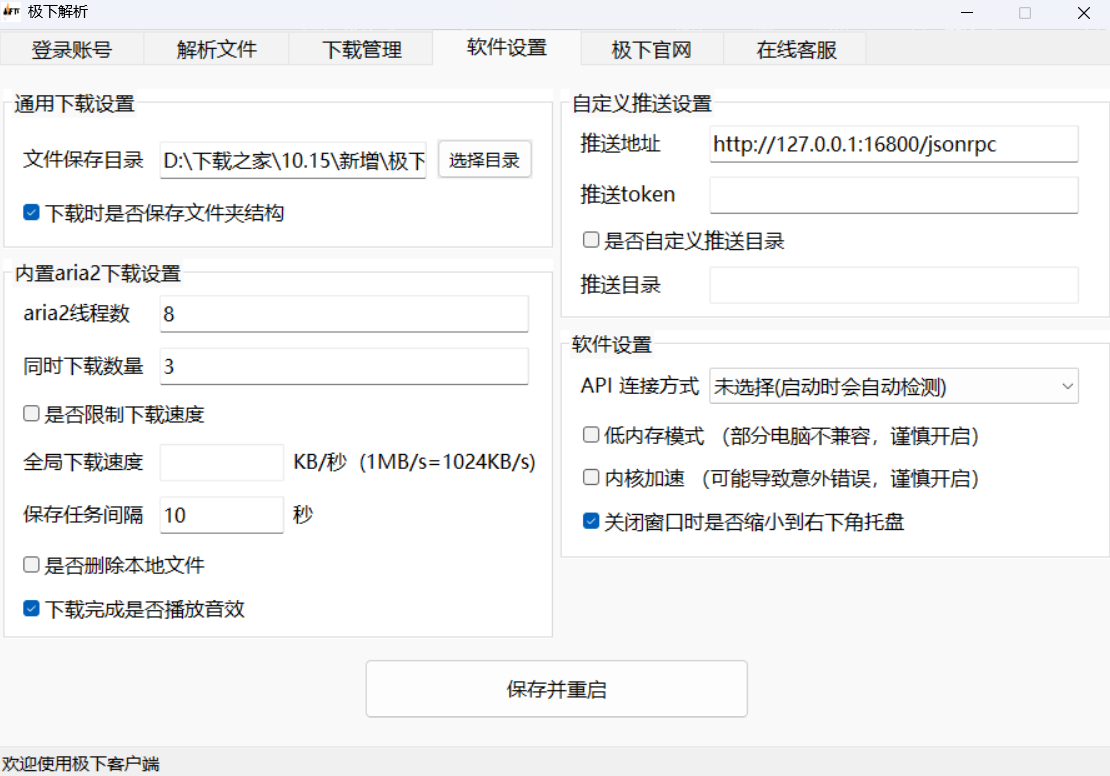The width and height of the screenshot is (1110, 776).
Task: Open the 极下官网 tab
Action: point(651,50)
